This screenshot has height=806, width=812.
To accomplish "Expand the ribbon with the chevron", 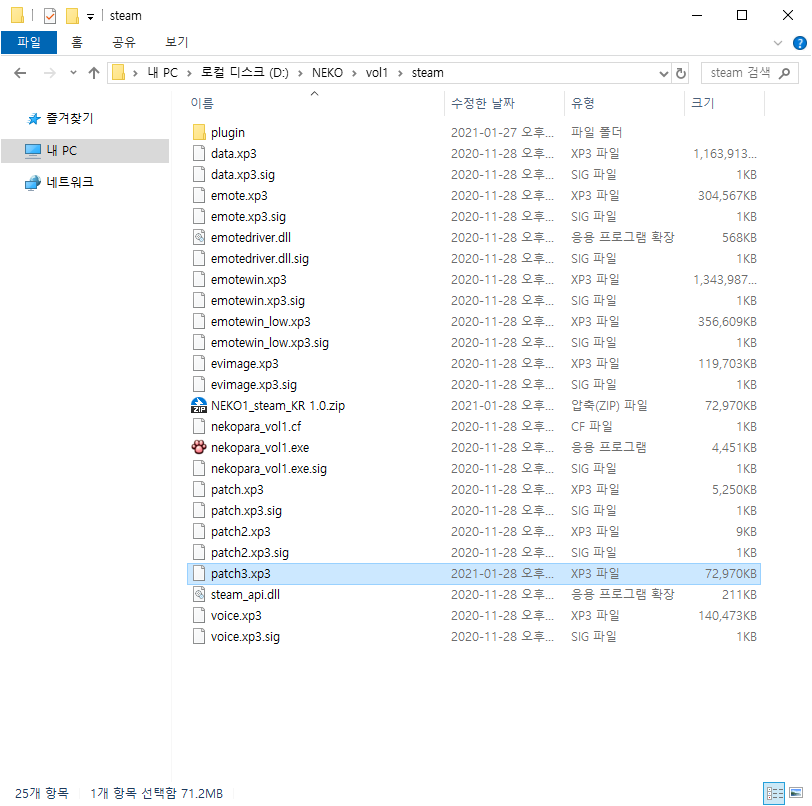I will [777, 43].
